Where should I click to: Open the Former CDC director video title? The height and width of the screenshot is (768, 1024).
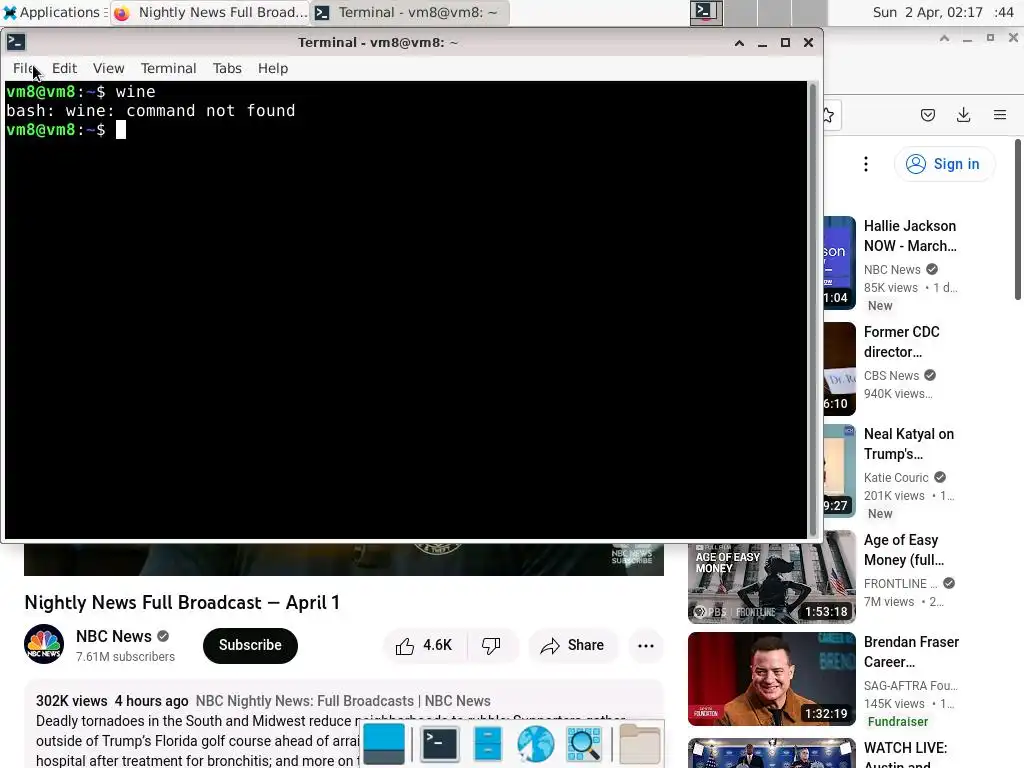[x=901, y=342]
